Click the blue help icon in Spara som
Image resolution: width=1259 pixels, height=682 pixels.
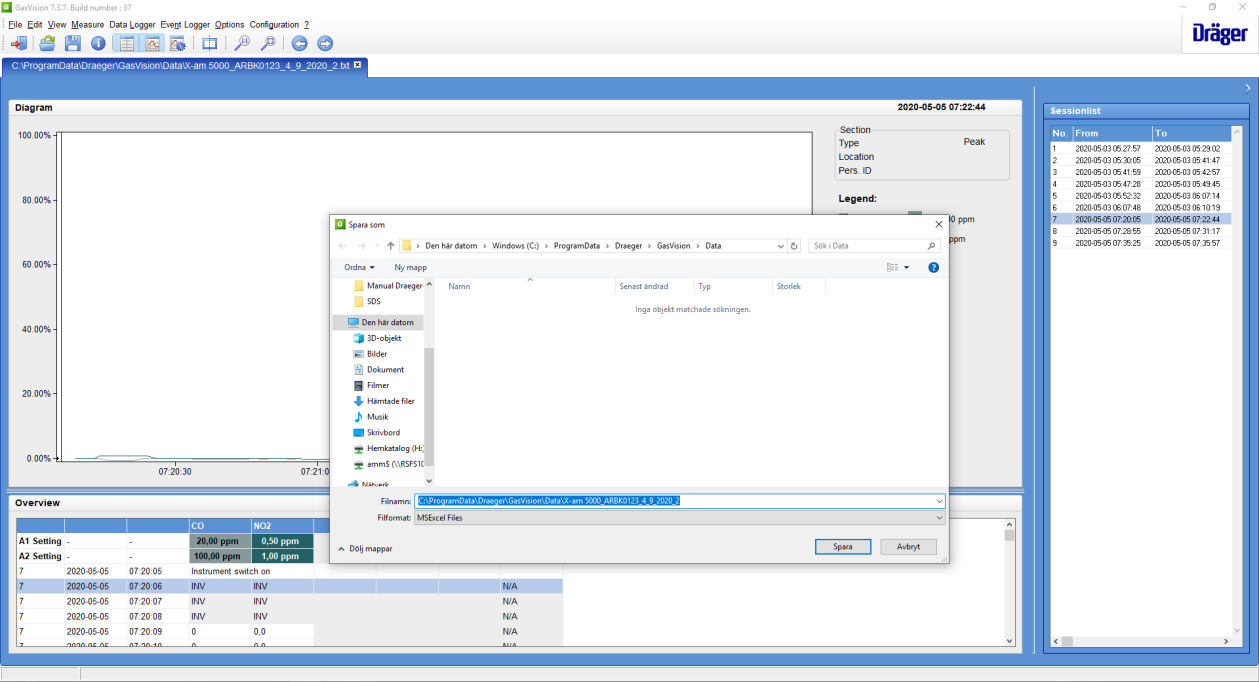[933, 267]
